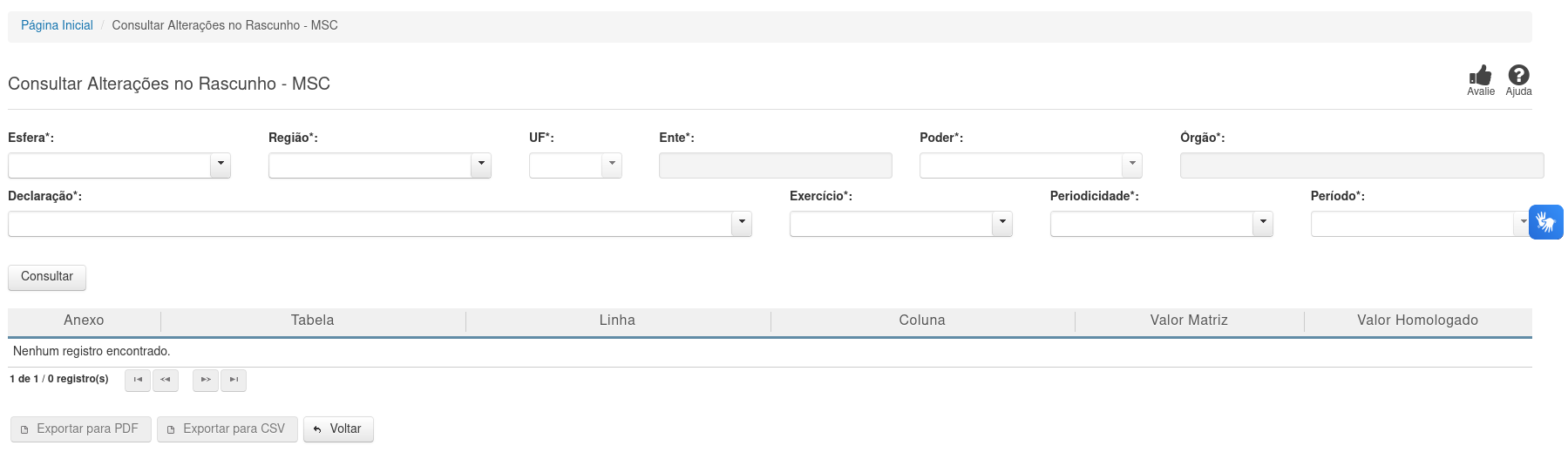Click the Ente input field

click(775, 165)
